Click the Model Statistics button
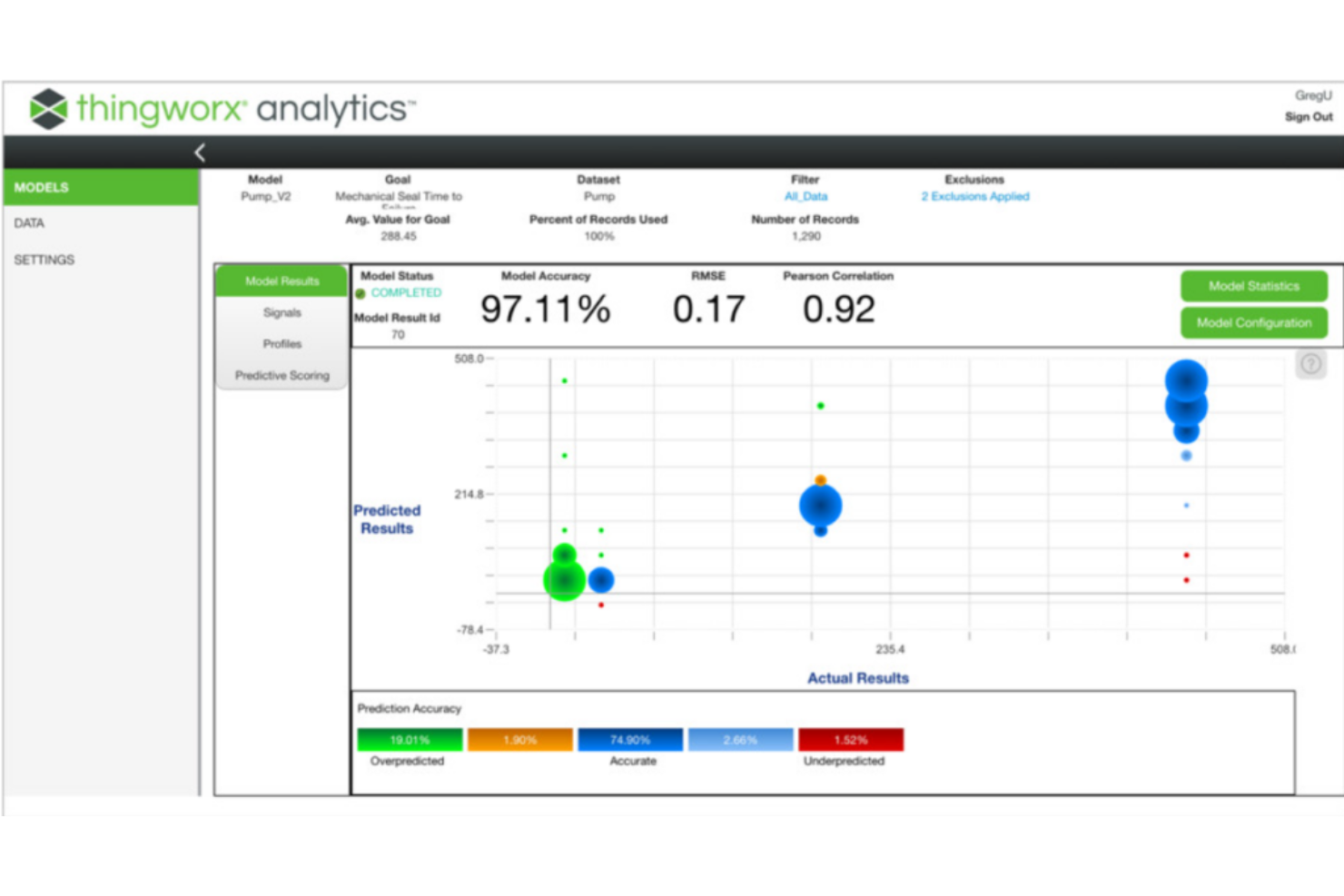Image resolution: width=1344 pixels, height=896 pixels. click(x=1253, y=286)
